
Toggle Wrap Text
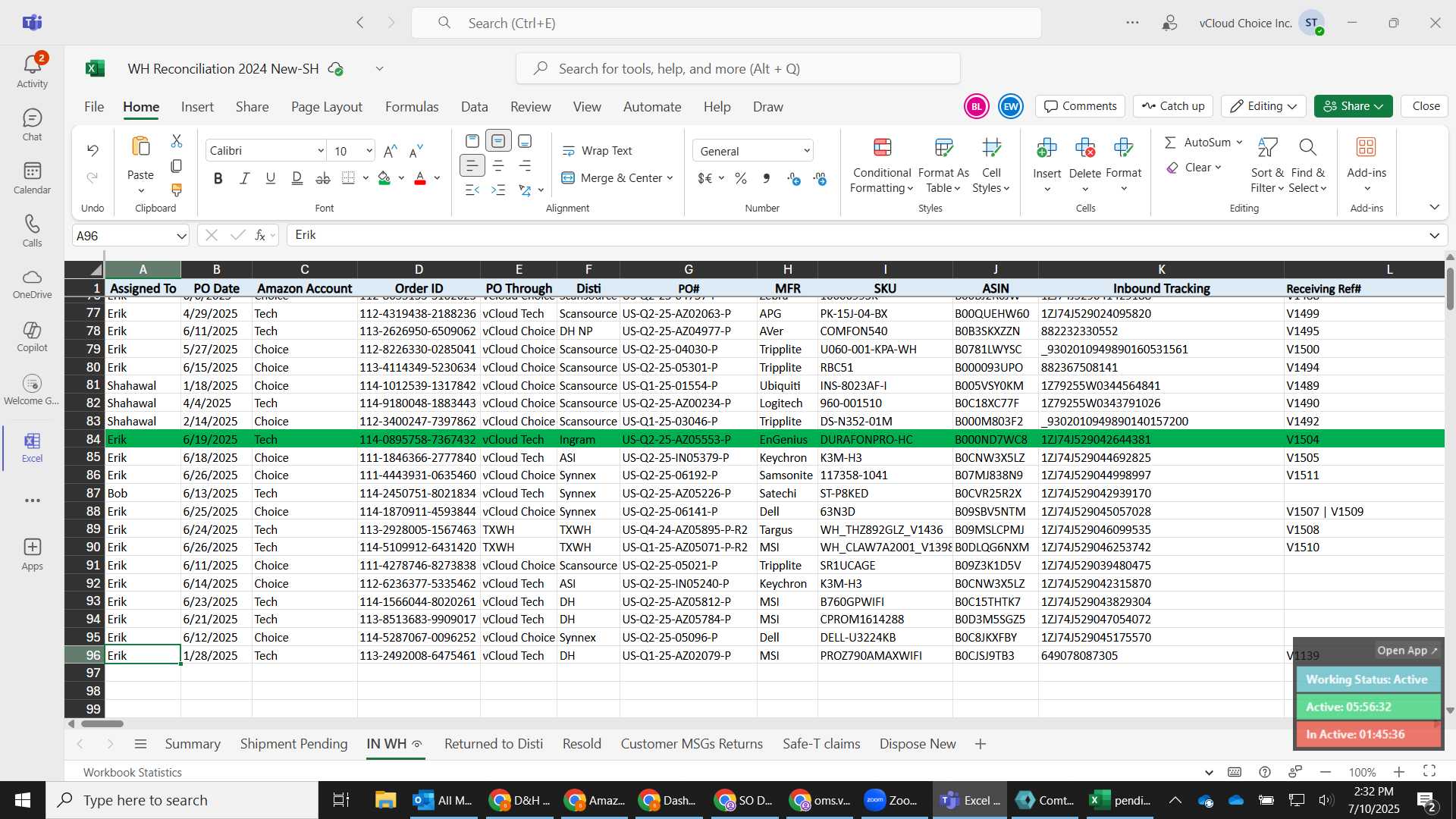[597, 151]
